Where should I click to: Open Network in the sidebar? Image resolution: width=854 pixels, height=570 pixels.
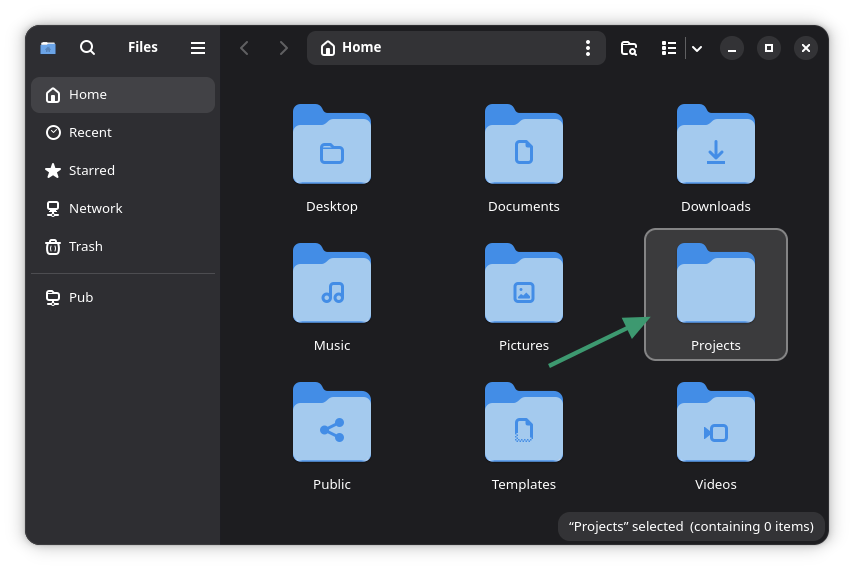pyautogui.click(x=123, y=209)
